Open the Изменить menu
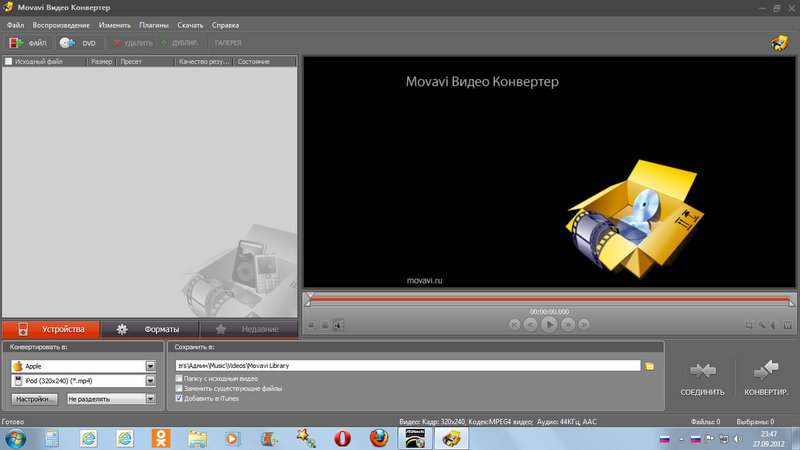 coord(114,25)
